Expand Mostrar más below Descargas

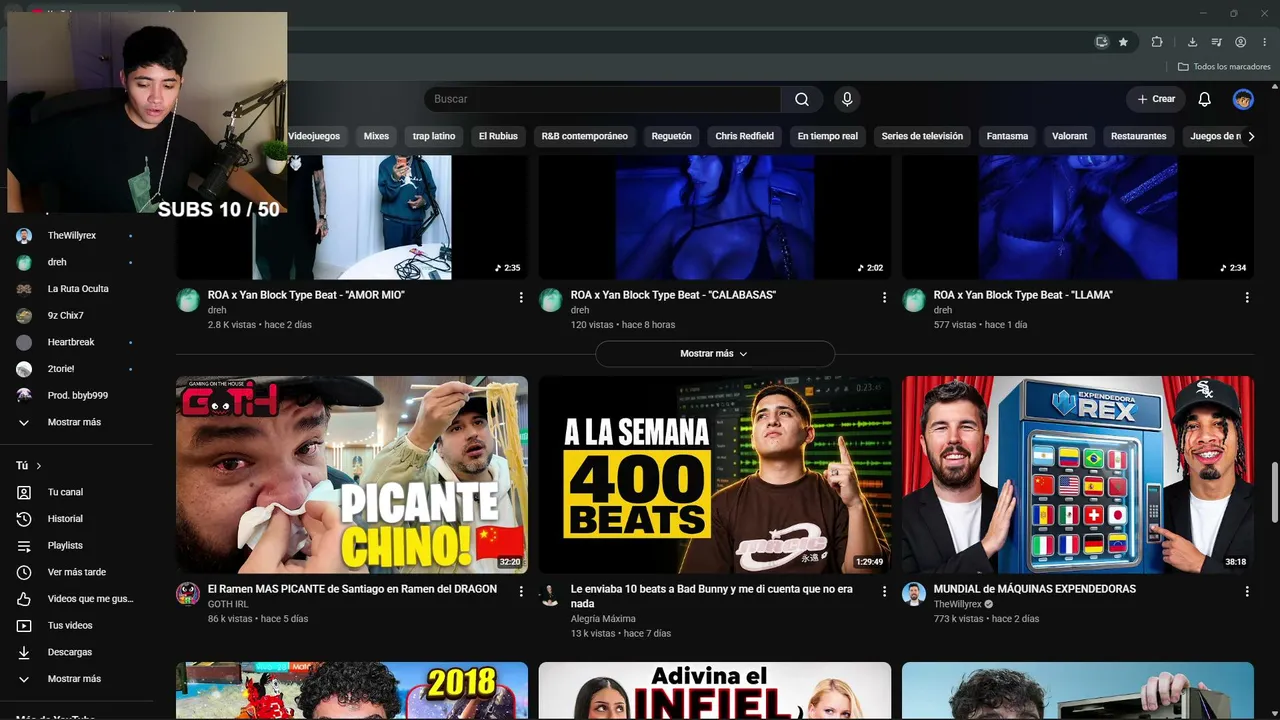[x=76, y=679]
